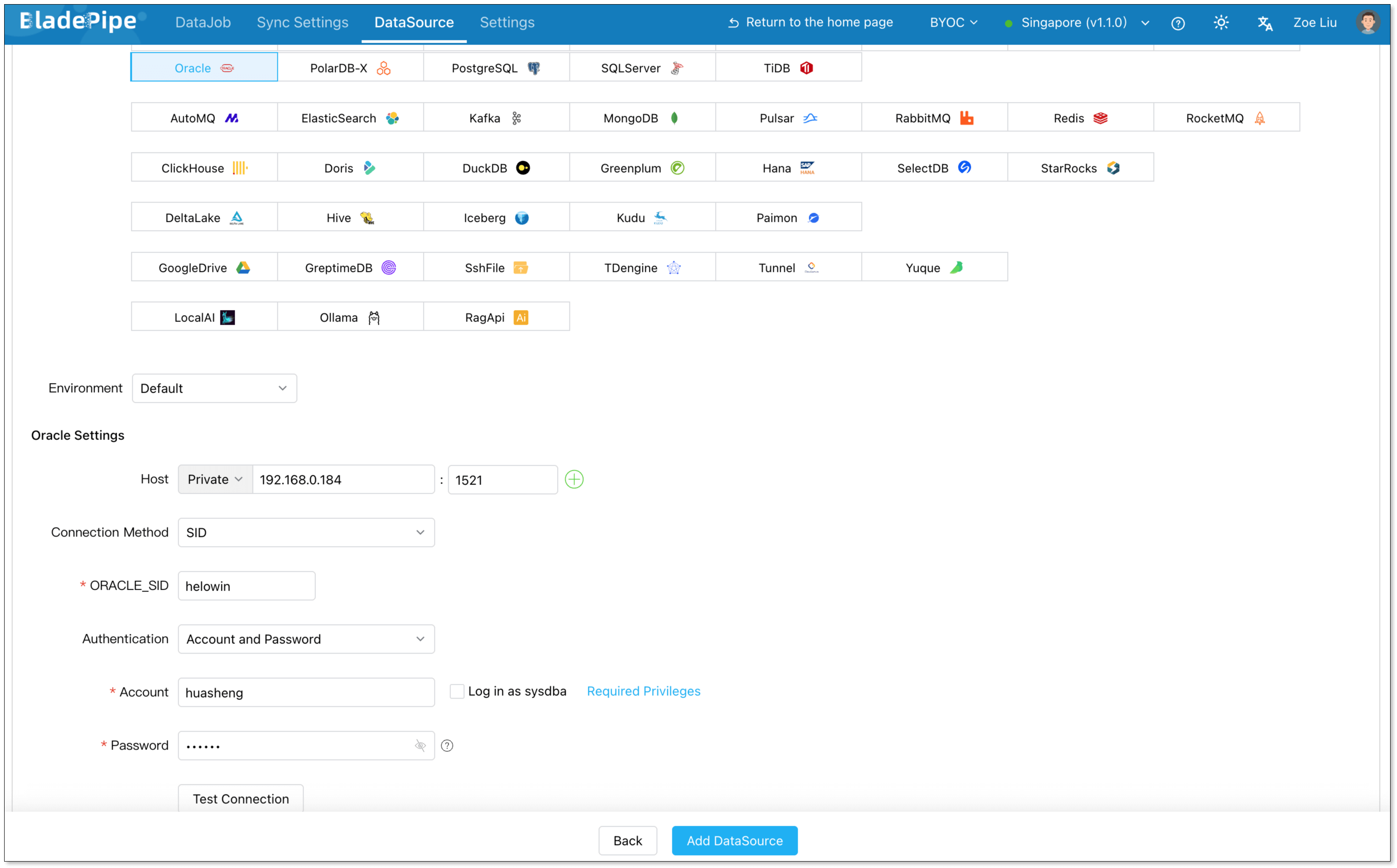Image resolution: width=1397 pixels, height=868 pixels.
Task: Expand the Private host type selector
Action: 215,479
